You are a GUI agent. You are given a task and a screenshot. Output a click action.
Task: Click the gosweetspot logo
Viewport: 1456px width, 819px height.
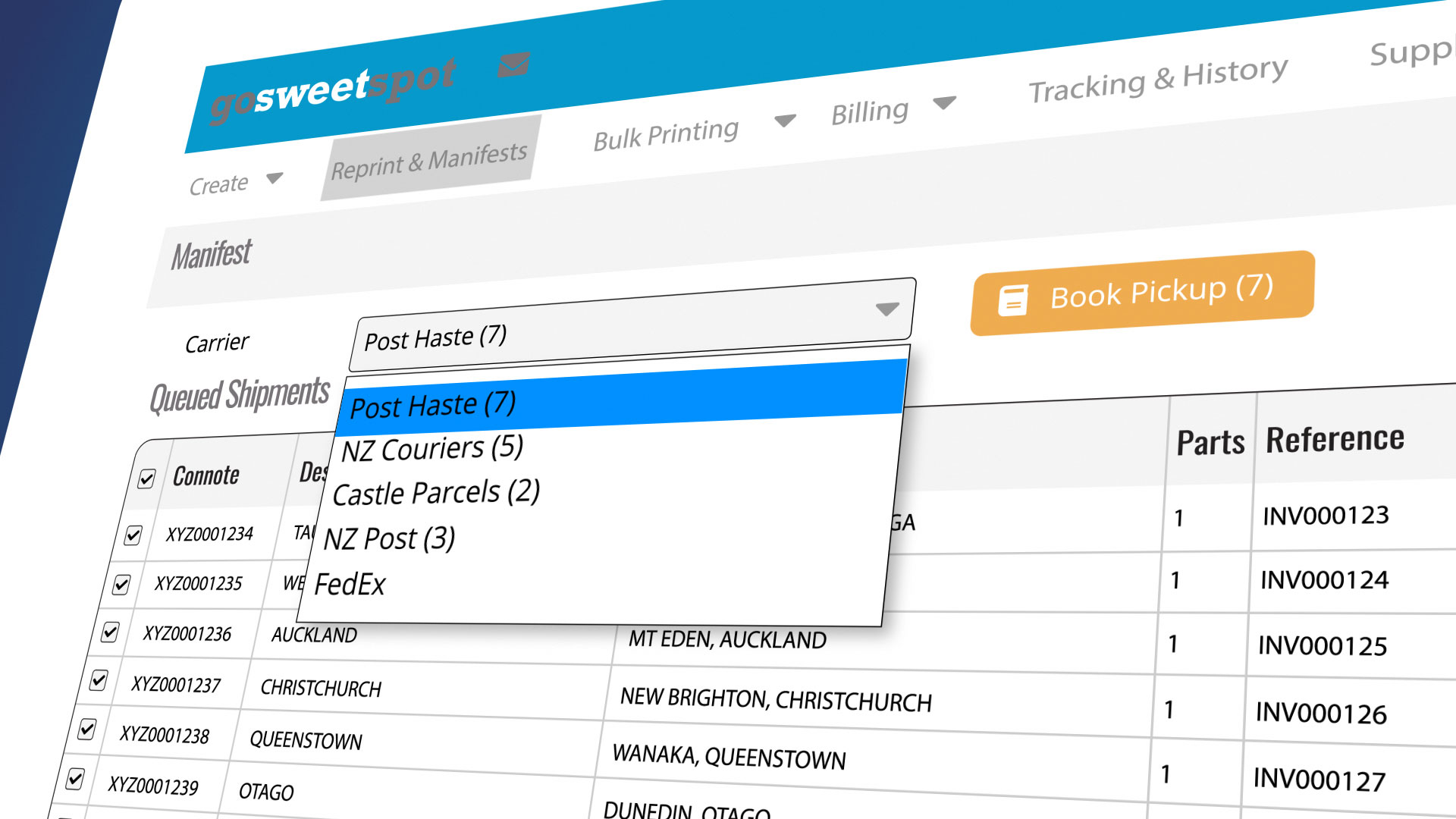(334, 90)
